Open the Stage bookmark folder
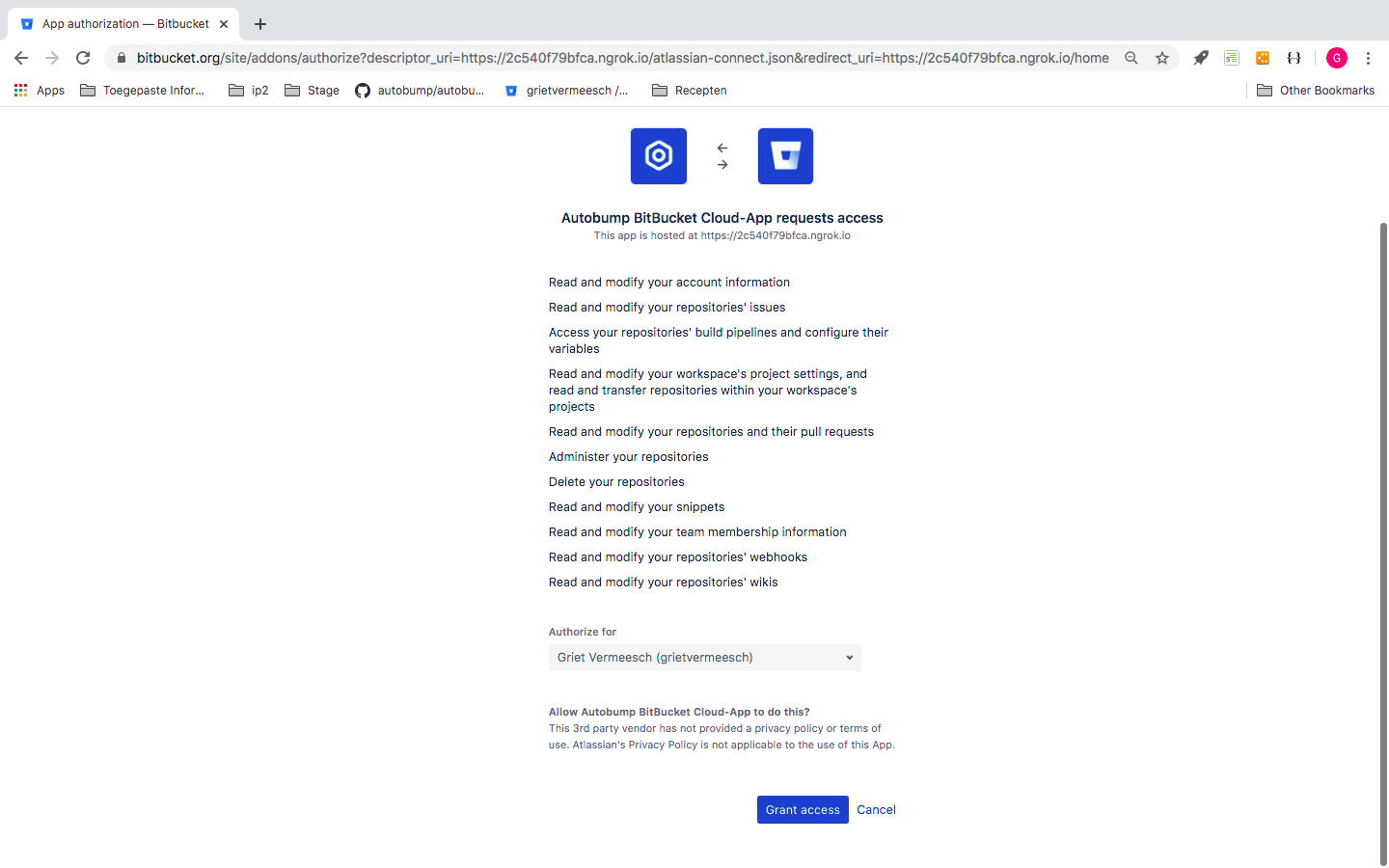Screen dimensions: 1389x868 pos(312,91)
